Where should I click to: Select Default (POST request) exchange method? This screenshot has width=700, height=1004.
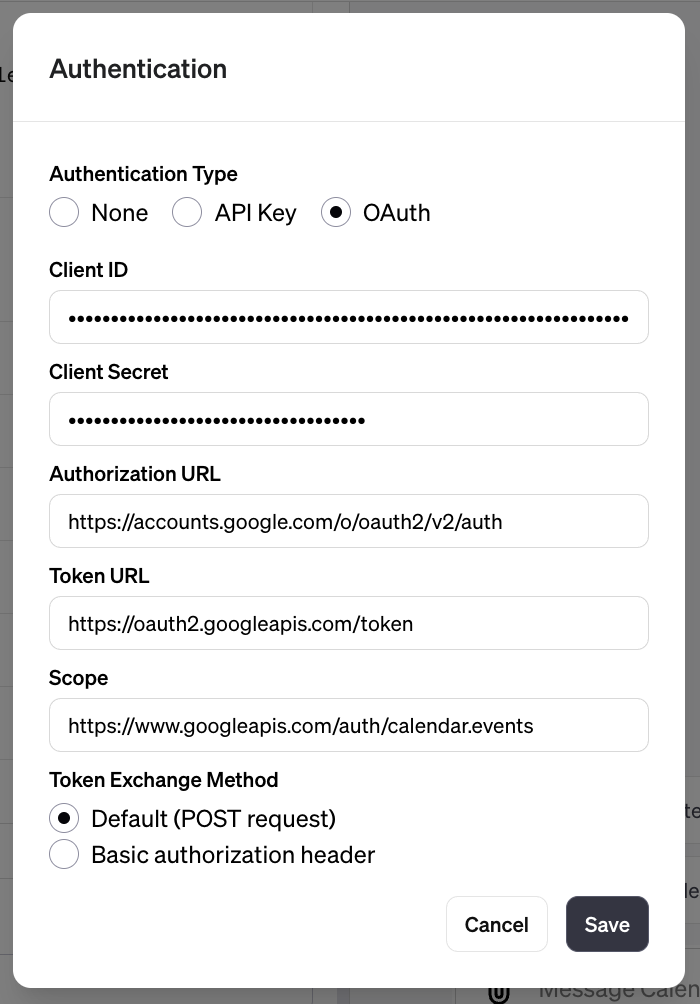click(64, 819)
